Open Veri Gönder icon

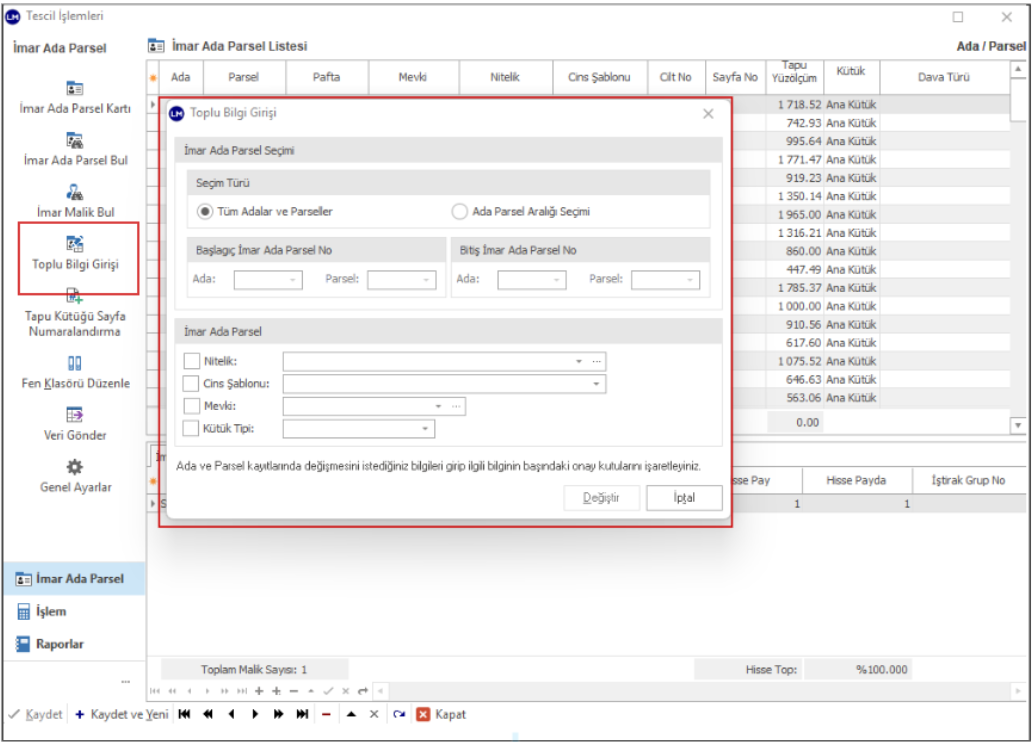tap(74, 415)
